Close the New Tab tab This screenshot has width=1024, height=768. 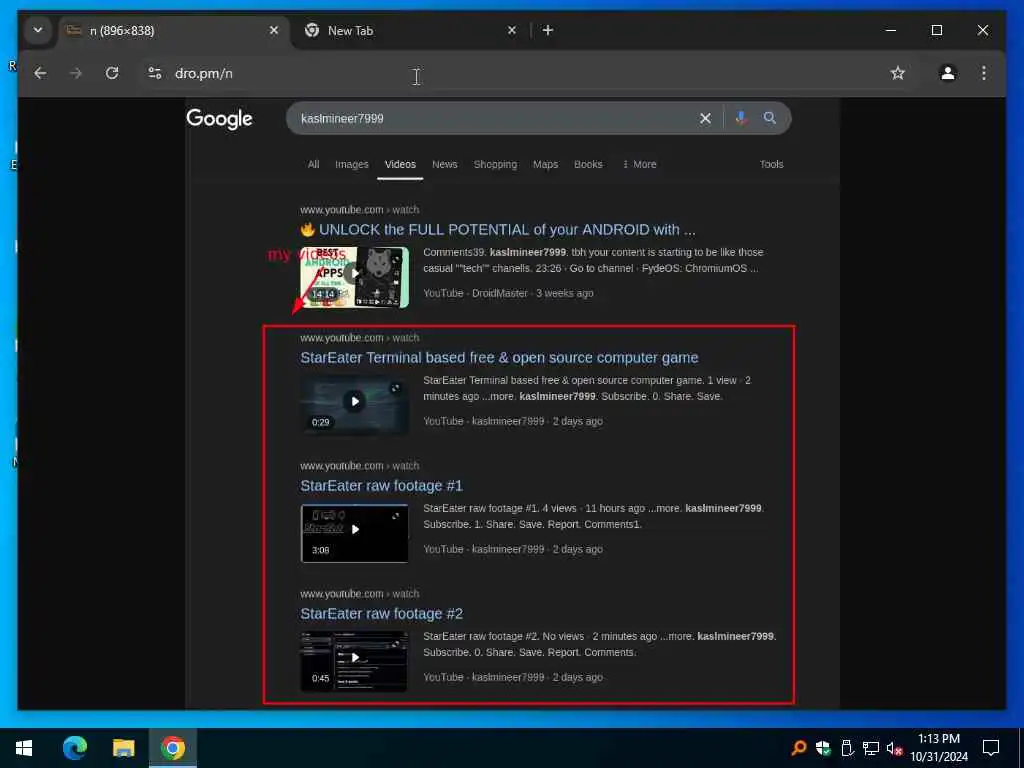tap(512, 30)
